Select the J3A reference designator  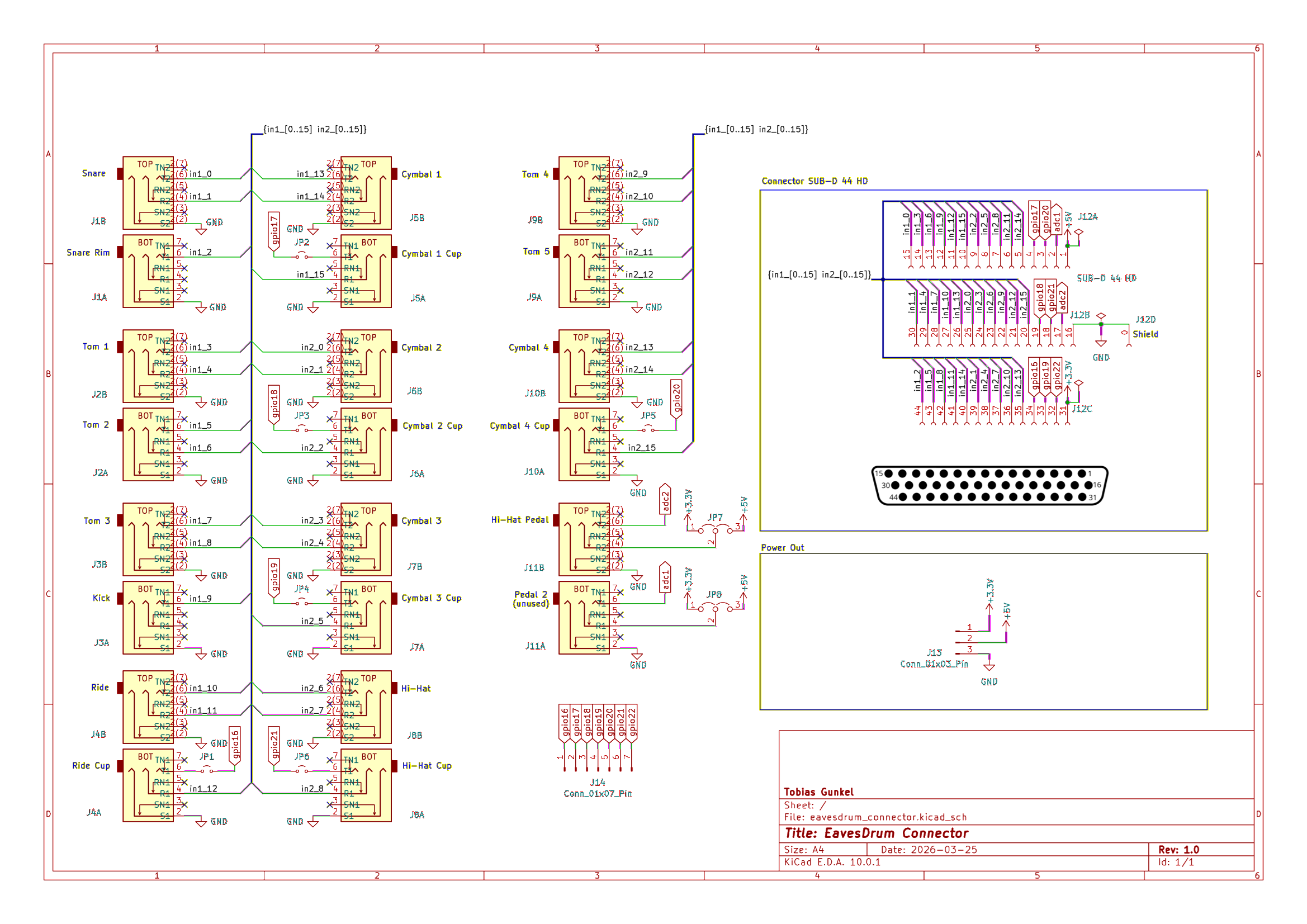pos(102,643)
